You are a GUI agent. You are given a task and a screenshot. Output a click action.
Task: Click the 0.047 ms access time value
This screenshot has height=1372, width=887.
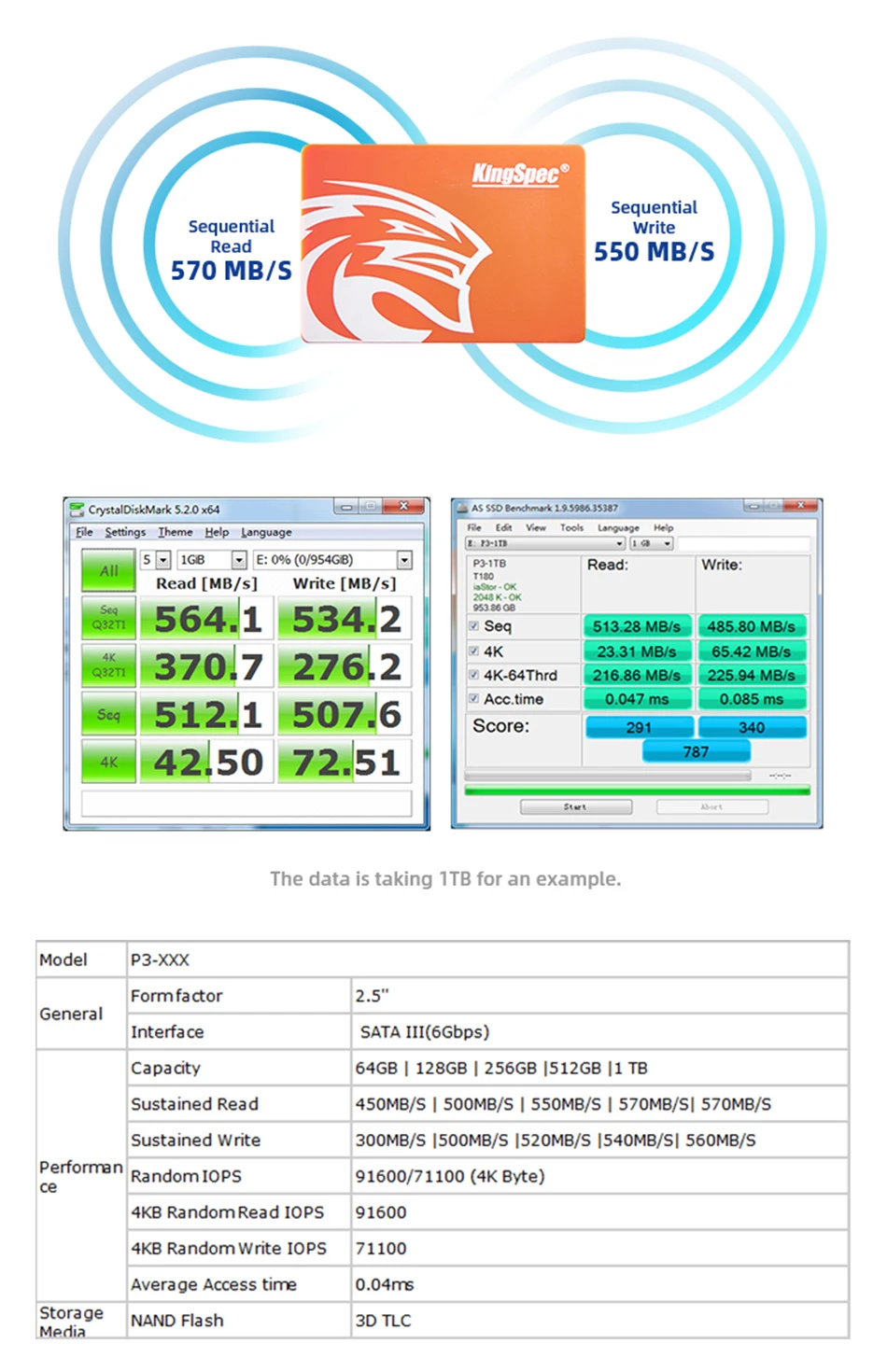point(638,699)
